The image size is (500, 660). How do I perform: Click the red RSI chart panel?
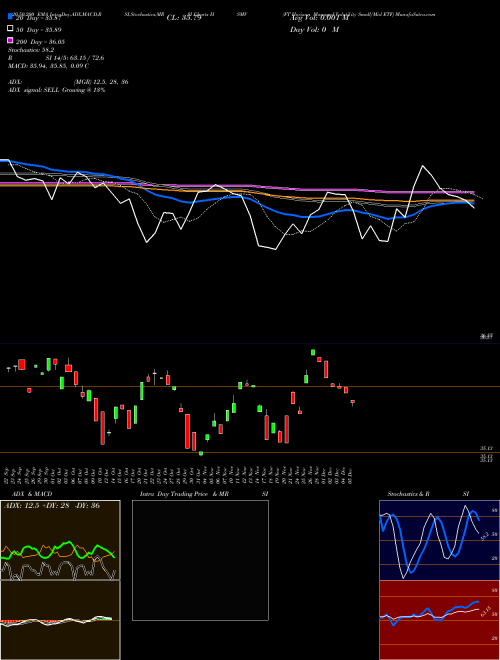tap(439, 620)
